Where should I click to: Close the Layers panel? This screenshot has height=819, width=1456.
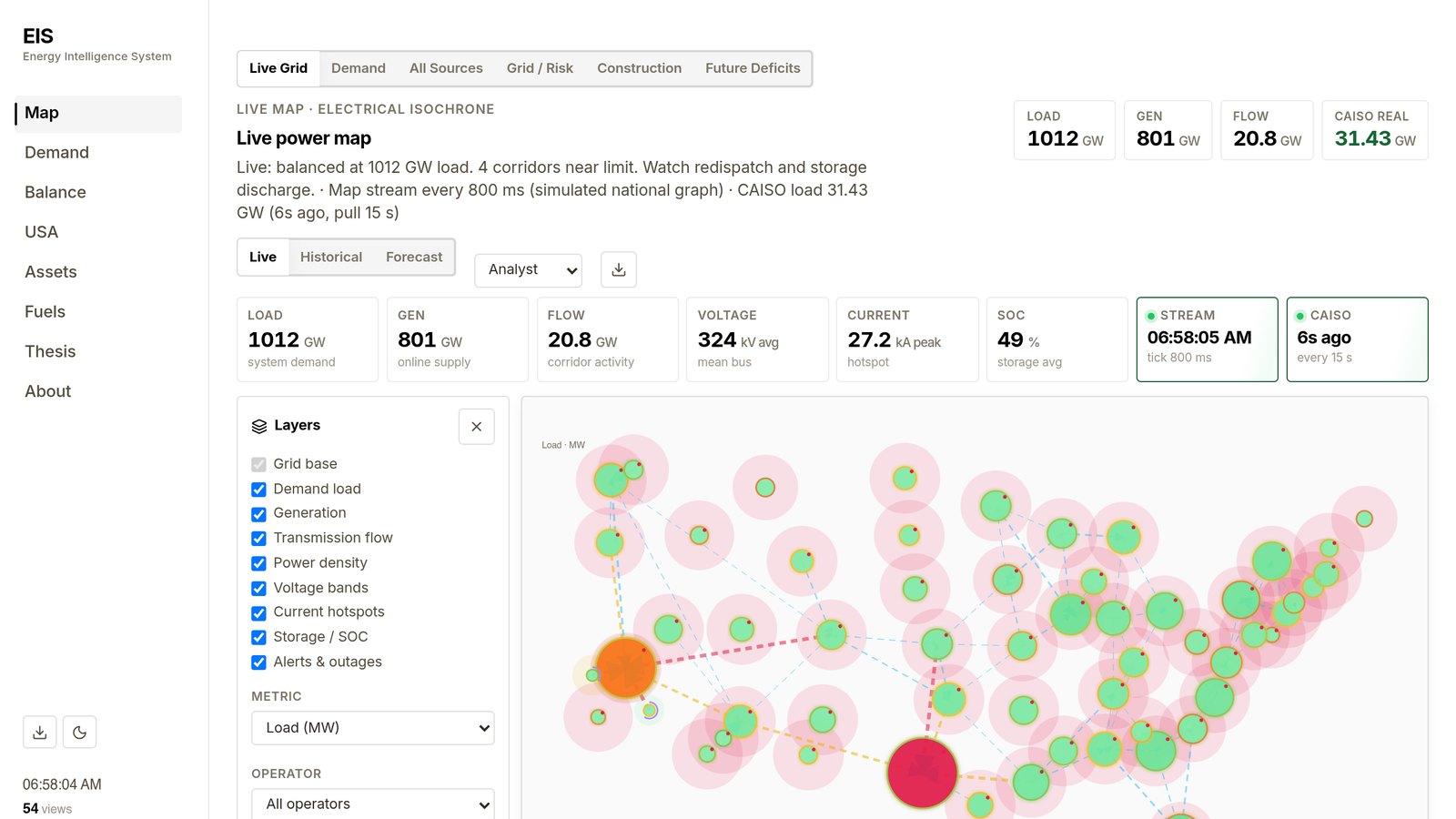477,427
